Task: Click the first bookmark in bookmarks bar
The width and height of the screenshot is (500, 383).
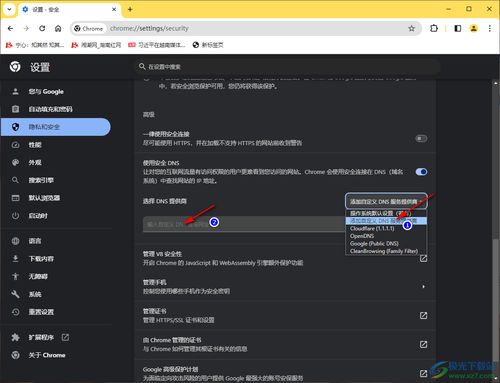Action: pyautogui.click(x=35, y=45)
